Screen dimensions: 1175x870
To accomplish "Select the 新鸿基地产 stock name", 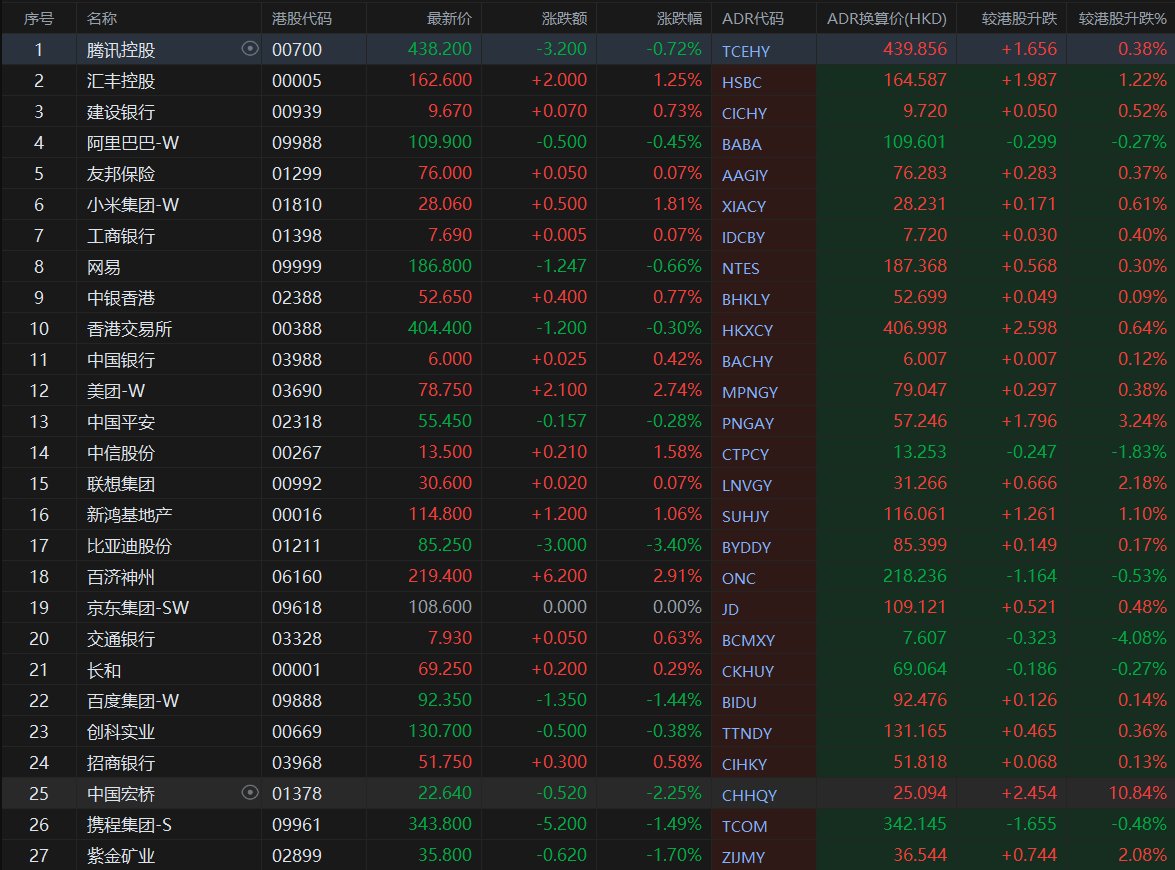I will click(130, 515).
